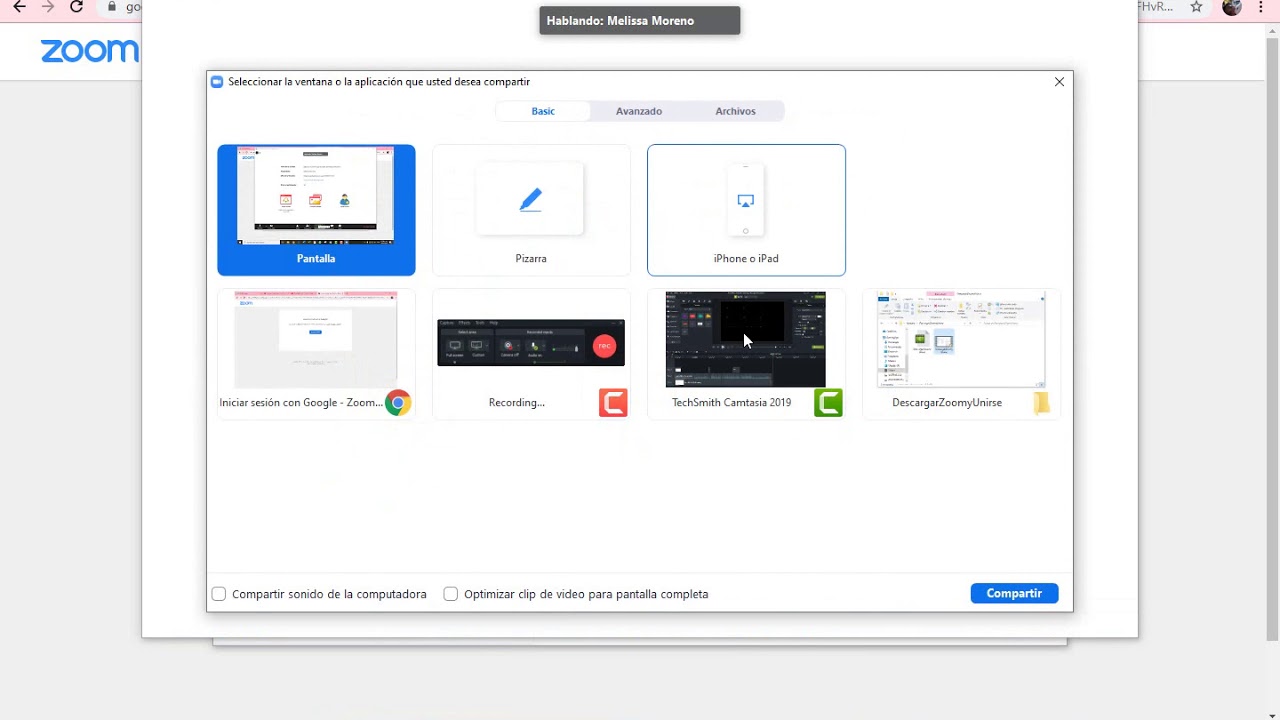
Task: Close the share selection dialog
Action: pyautogui.click(x=1059, y=82)
